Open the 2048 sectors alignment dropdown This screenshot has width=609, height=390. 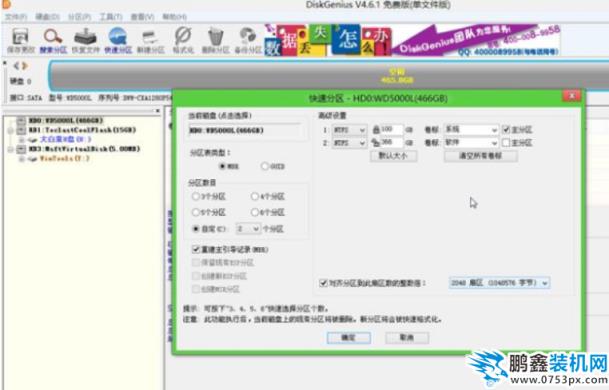click(x=499, y=283)
